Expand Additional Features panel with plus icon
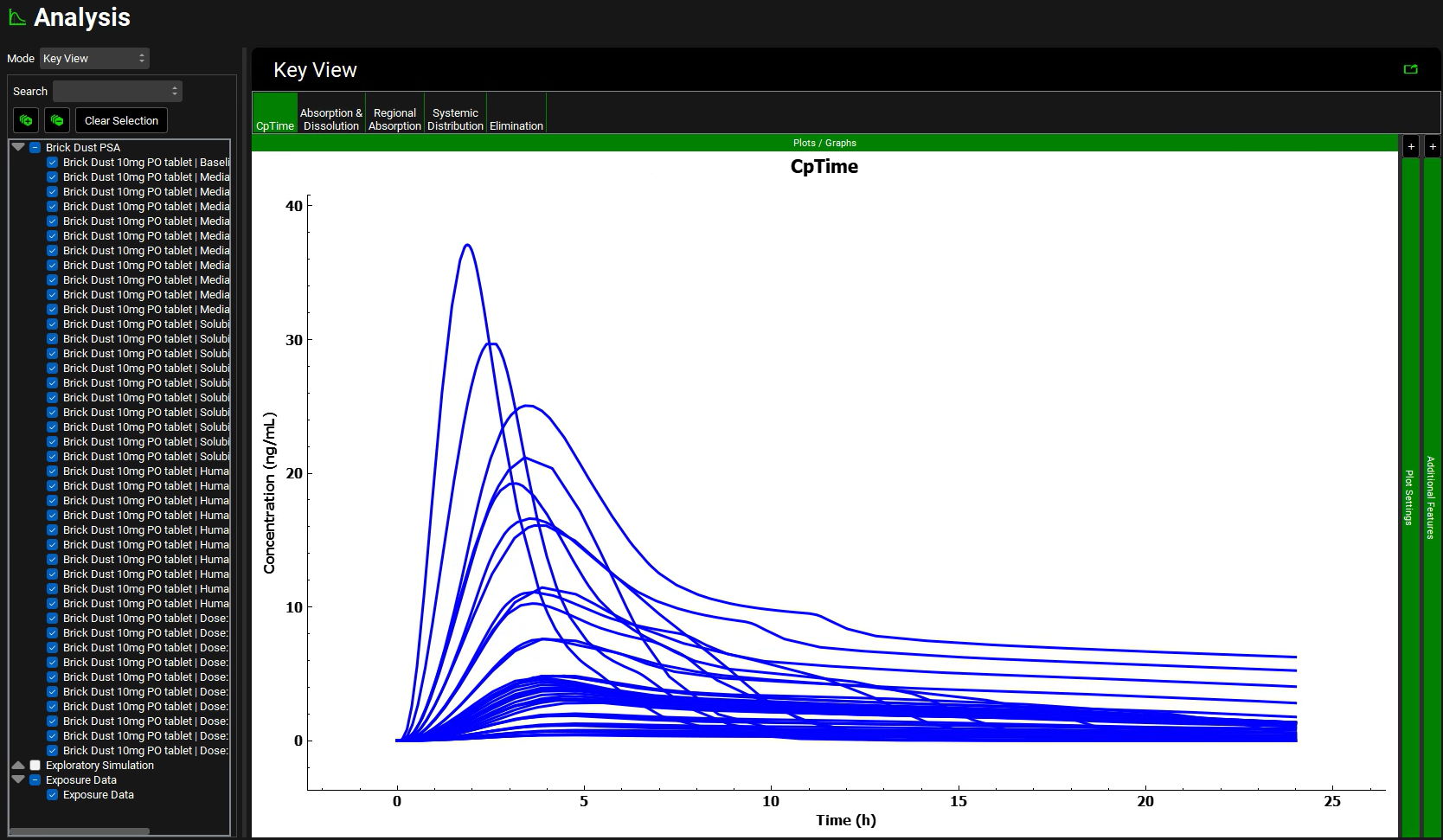The image size is (1443, 840). (1433, 146)
